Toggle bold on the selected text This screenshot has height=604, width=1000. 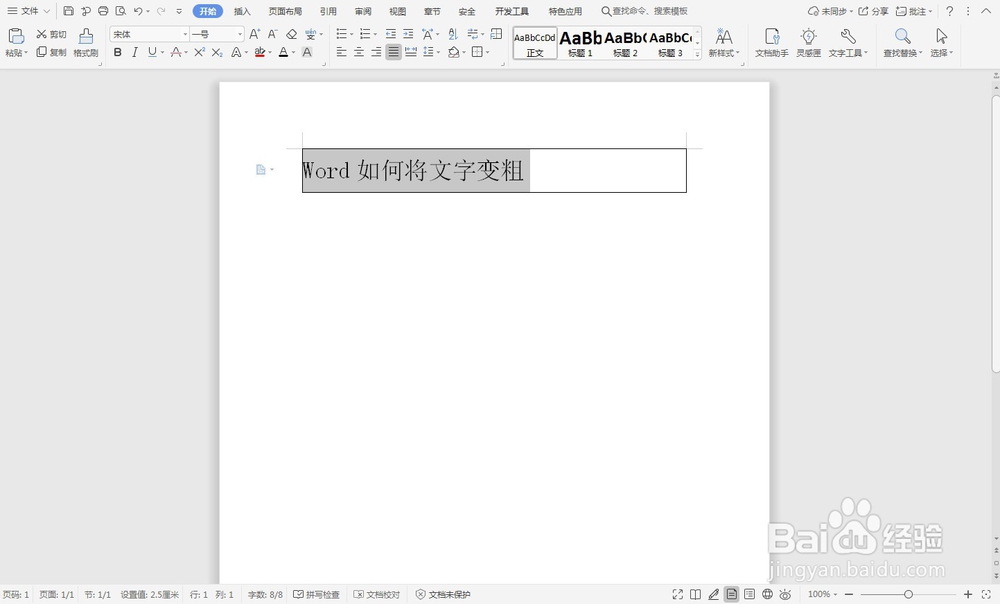pyautogui.click(x=118, y=52)
